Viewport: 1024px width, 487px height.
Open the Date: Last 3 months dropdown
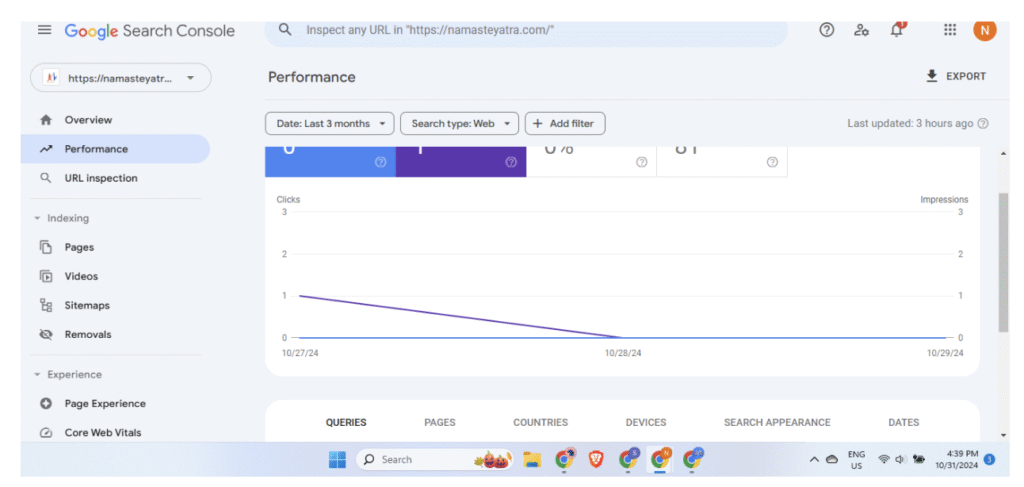pos(329,124)
